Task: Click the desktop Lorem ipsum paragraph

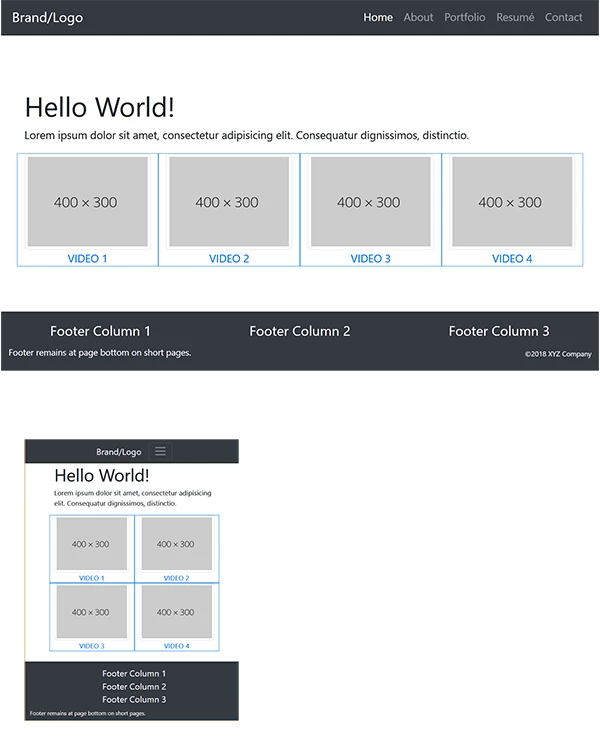Action: tap(247, 135)
